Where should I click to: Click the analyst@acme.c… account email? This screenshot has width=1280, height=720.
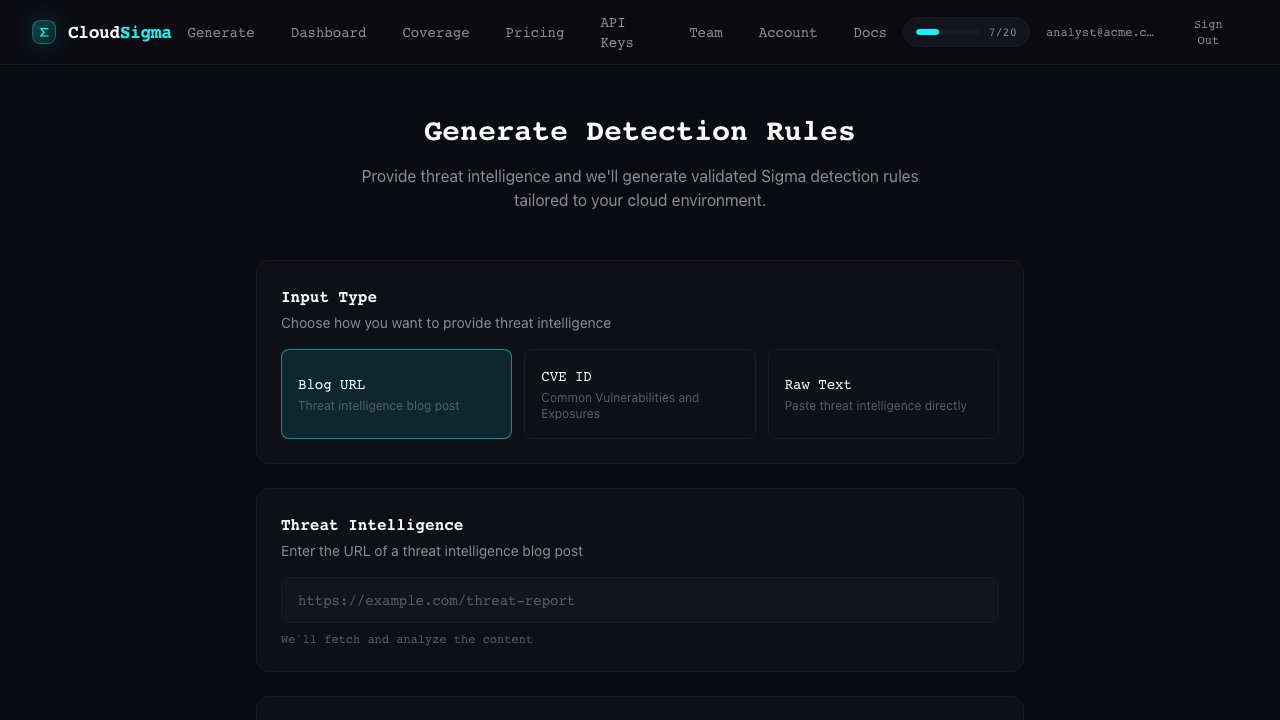[1100, 32]
